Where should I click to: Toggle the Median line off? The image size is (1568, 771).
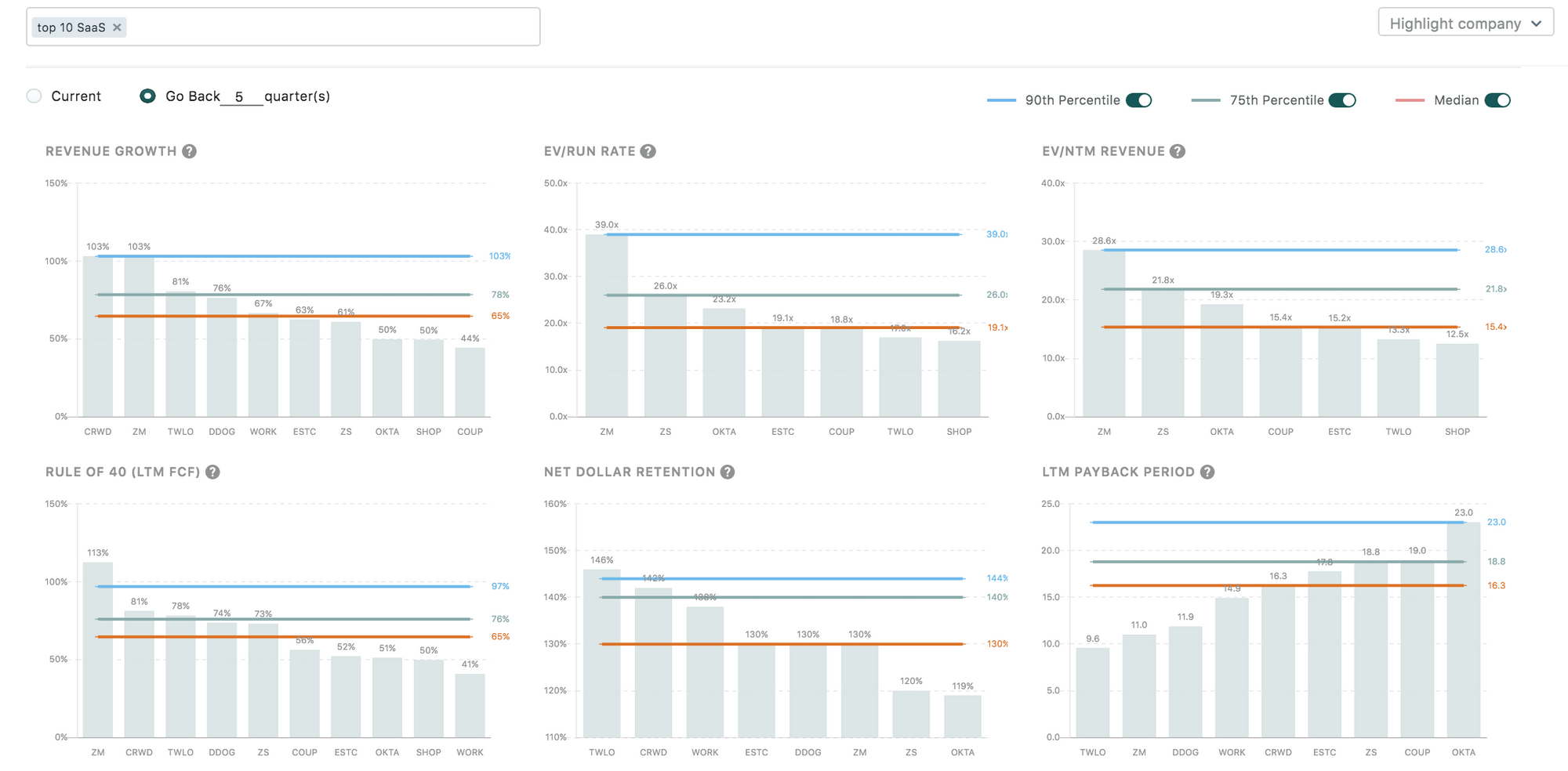[x=1497, y=100]
